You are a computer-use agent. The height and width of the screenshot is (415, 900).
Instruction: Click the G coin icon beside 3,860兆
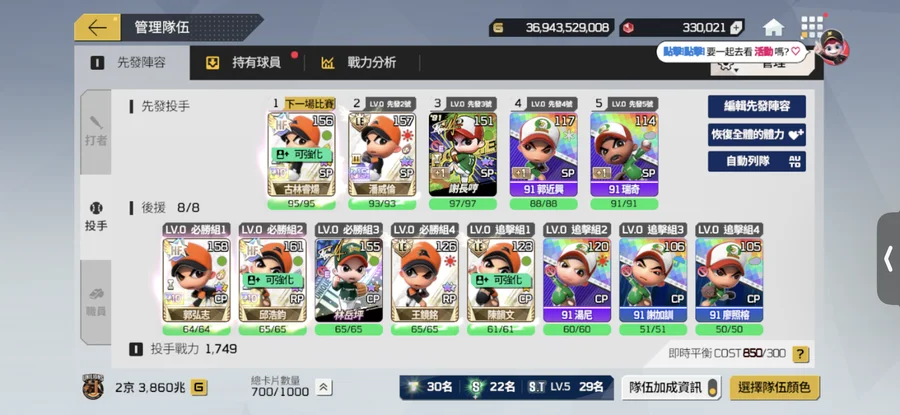click(199, 387)
